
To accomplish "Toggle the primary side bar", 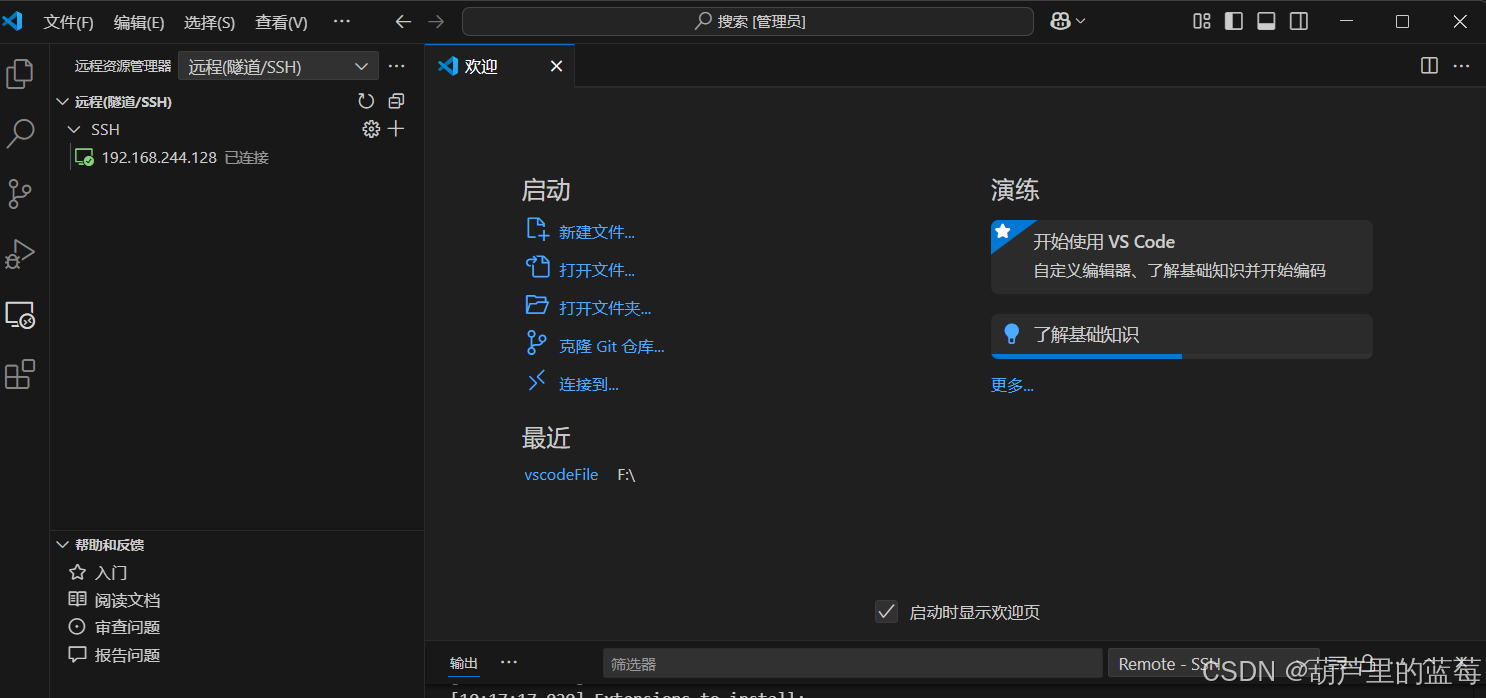I will click(1234, 21).
